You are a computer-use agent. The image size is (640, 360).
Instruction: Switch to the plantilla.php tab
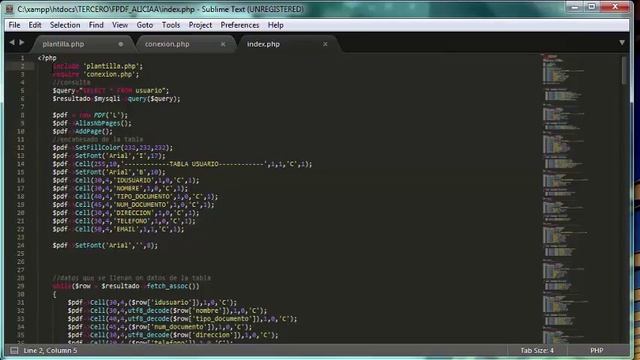click(63, 44)
